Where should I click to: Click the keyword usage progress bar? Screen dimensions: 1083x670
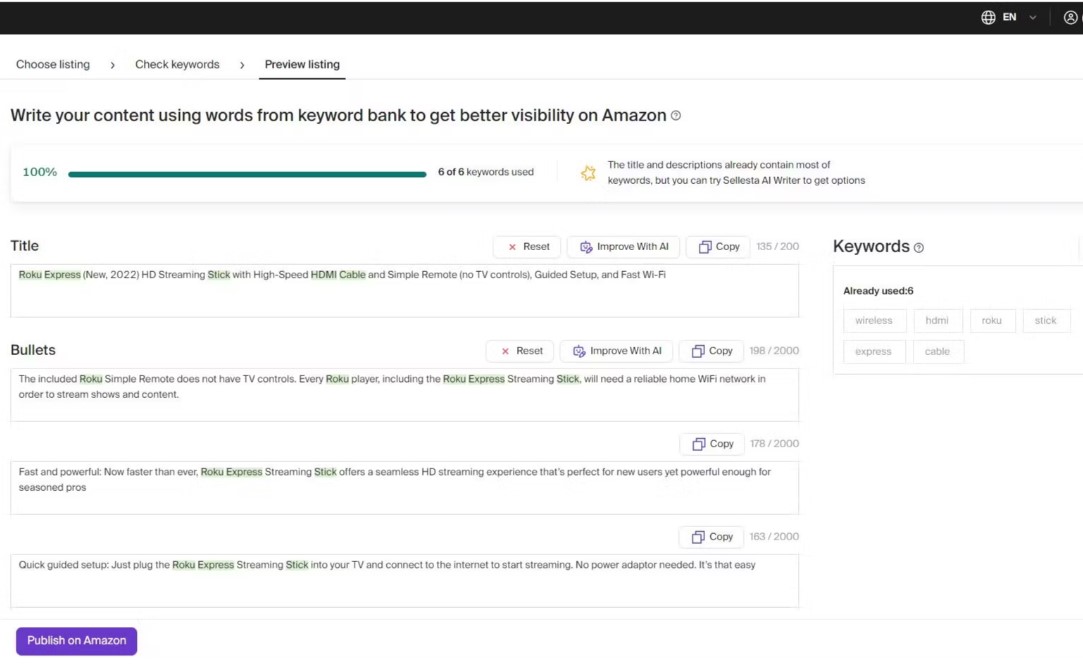click(247, 174)
